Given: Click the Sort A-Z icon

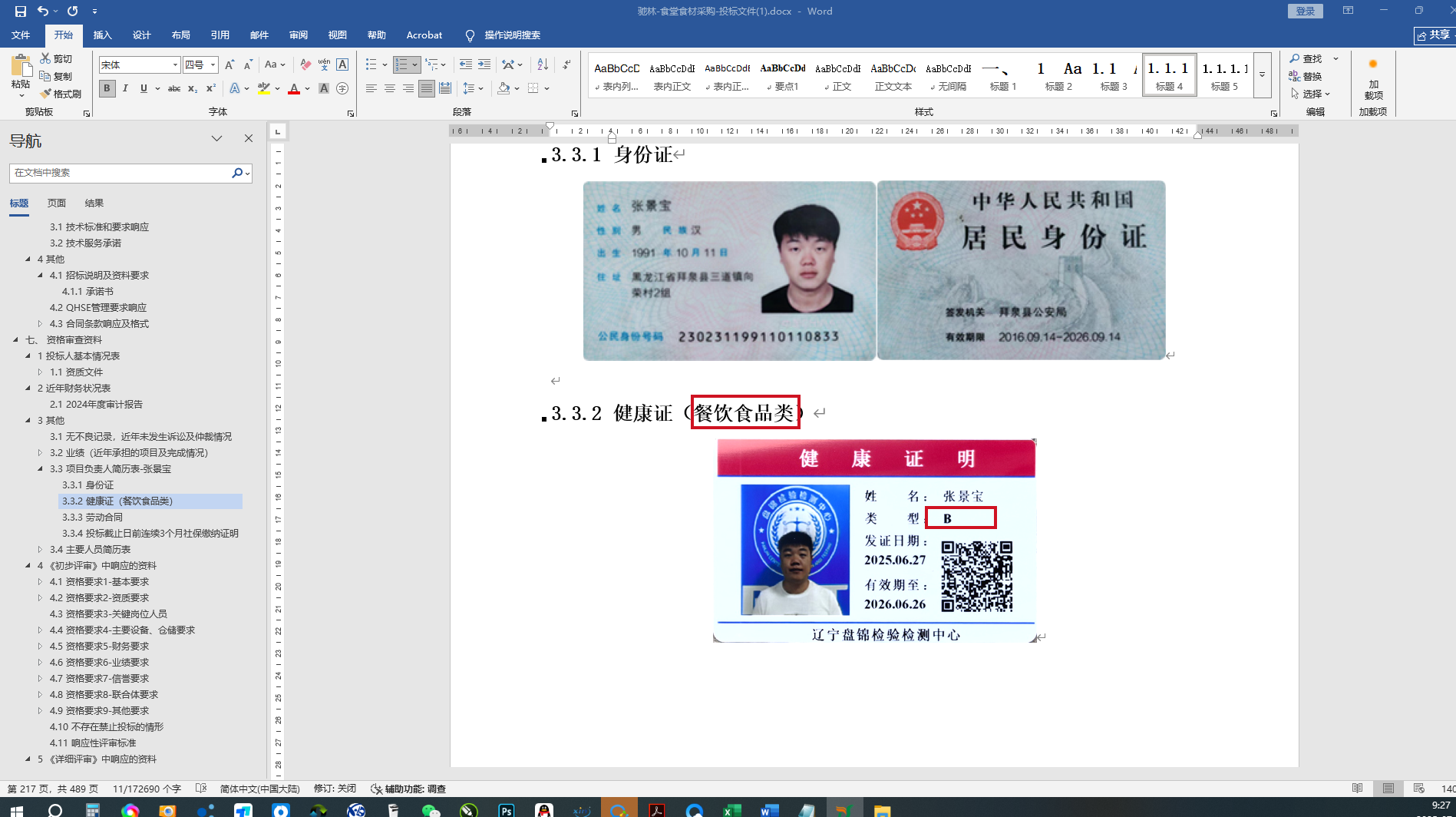Looking at the screenshot, I should 543,65.
